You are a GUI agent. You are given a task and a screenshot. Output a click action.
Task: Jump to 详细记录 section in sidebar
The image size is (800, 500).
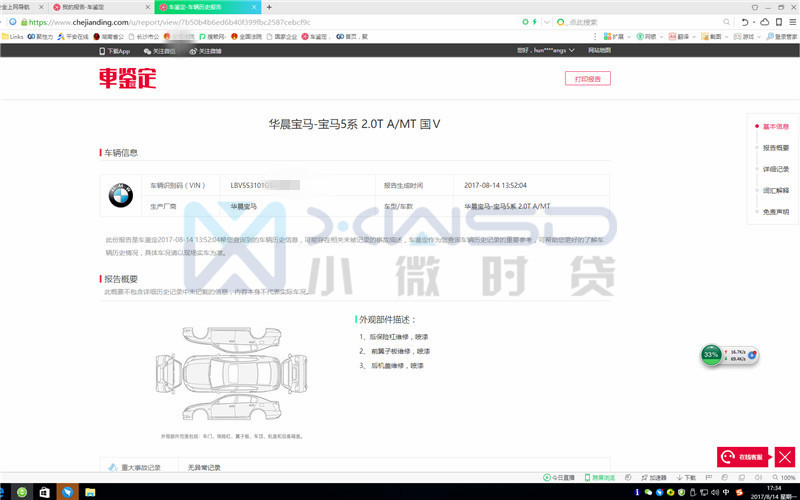pos(775,169)
